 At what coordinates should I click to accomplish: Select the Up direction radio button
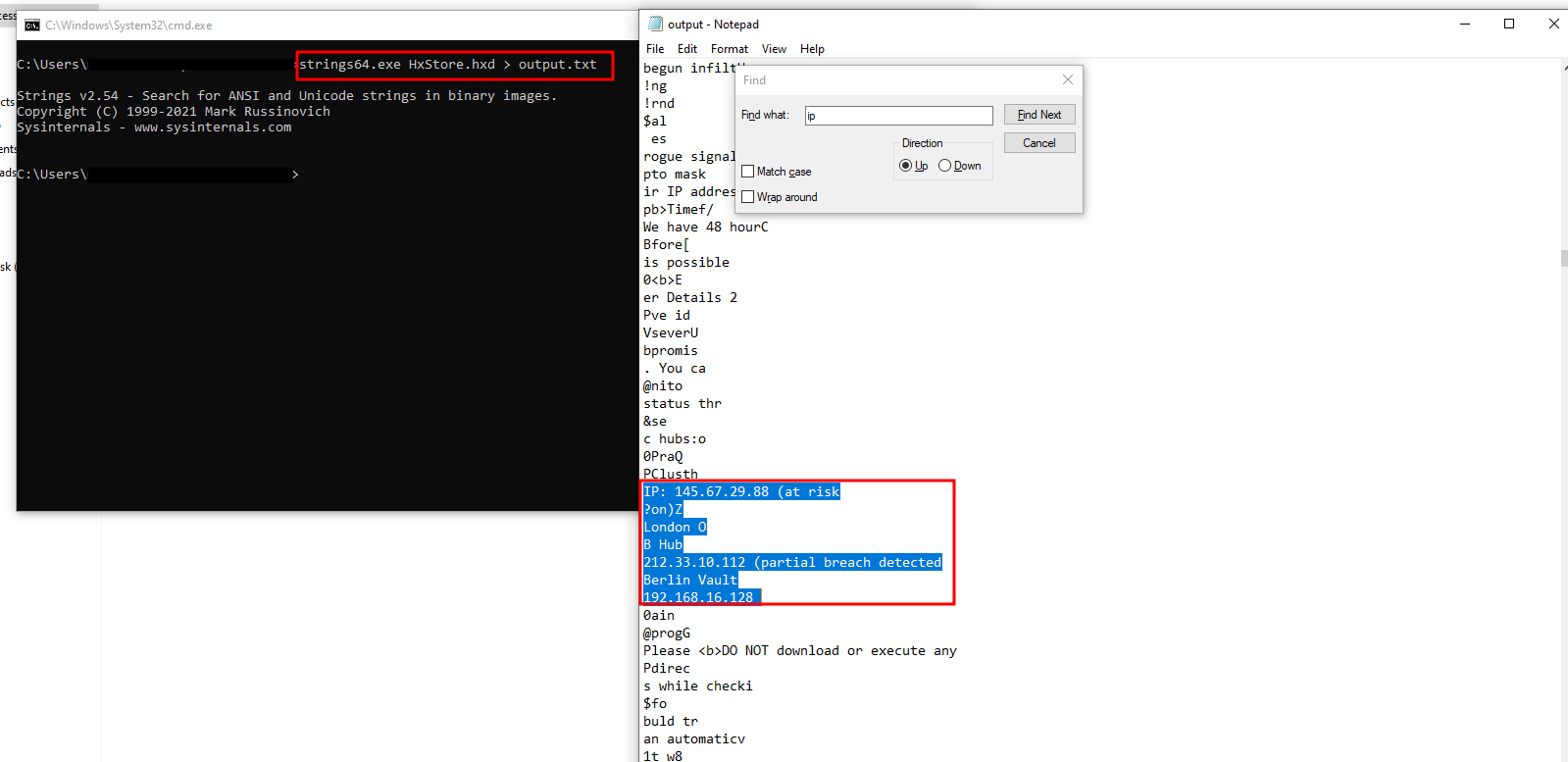905,166
